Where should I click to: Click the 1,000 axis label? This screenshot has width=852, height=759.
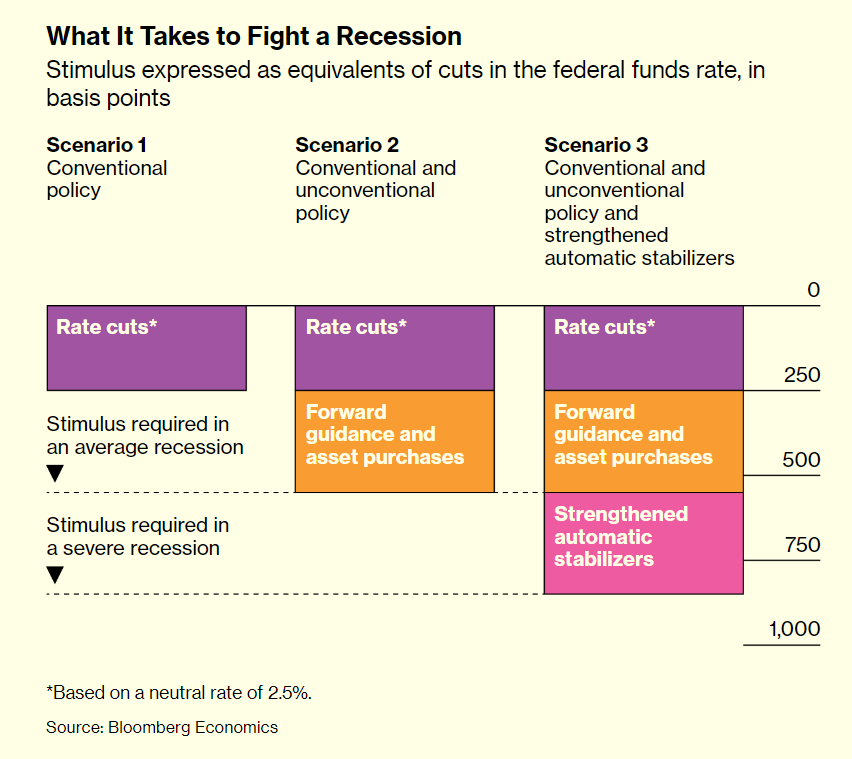pos(794,630)
